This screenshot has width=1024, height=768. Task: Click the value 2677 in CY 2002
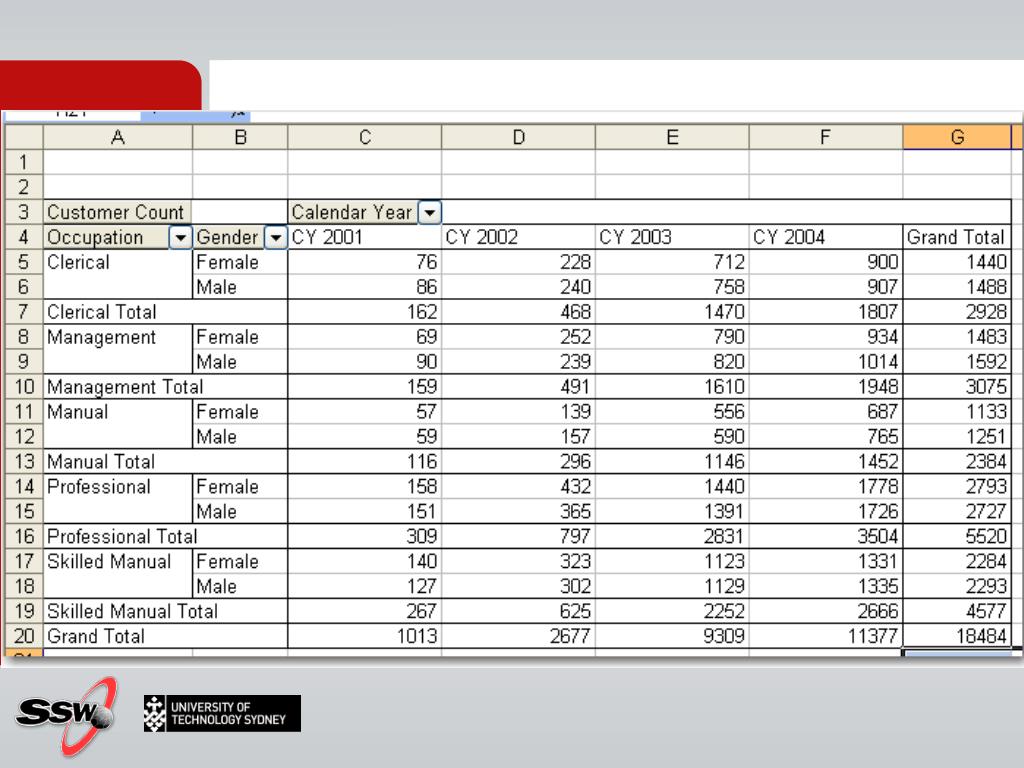coord(519,636)
